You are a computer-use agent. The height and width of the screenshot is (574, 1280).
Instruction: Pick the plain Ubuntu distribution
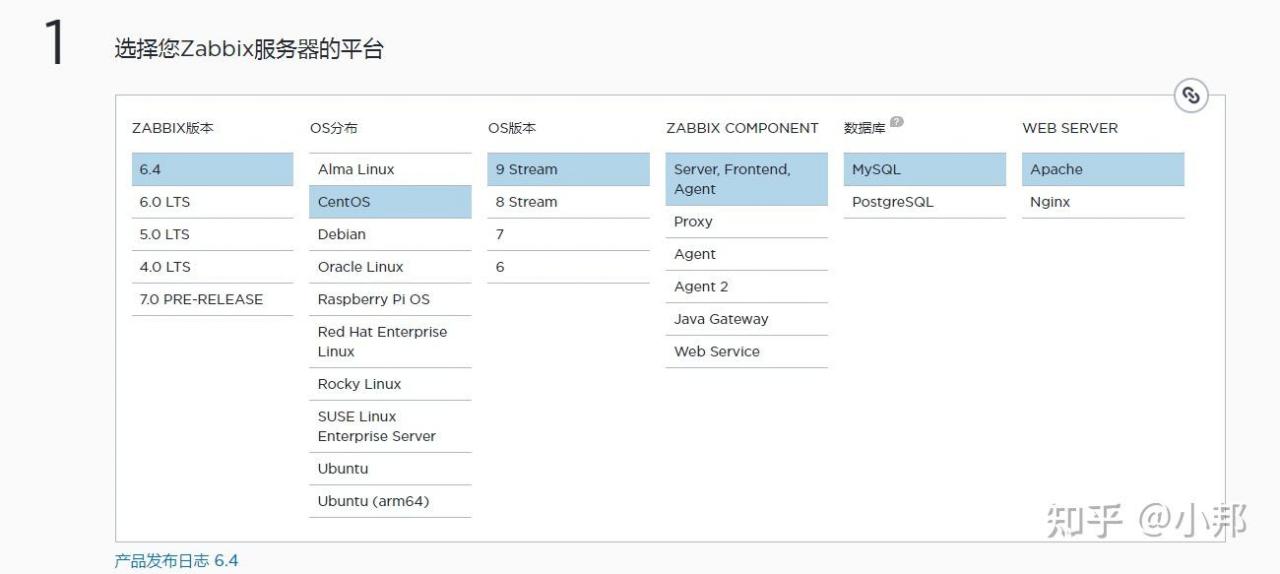[x=390, y=468]
